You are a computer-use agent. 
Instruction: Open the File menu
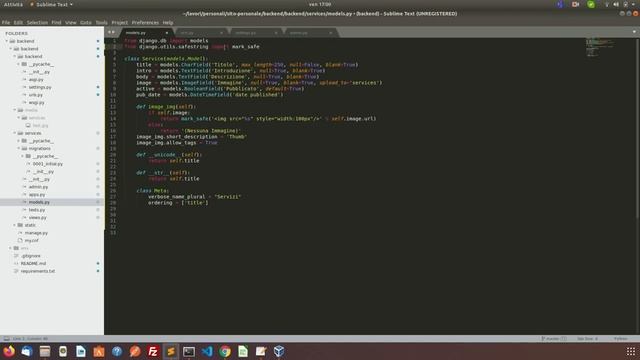(x=6, y=22)
